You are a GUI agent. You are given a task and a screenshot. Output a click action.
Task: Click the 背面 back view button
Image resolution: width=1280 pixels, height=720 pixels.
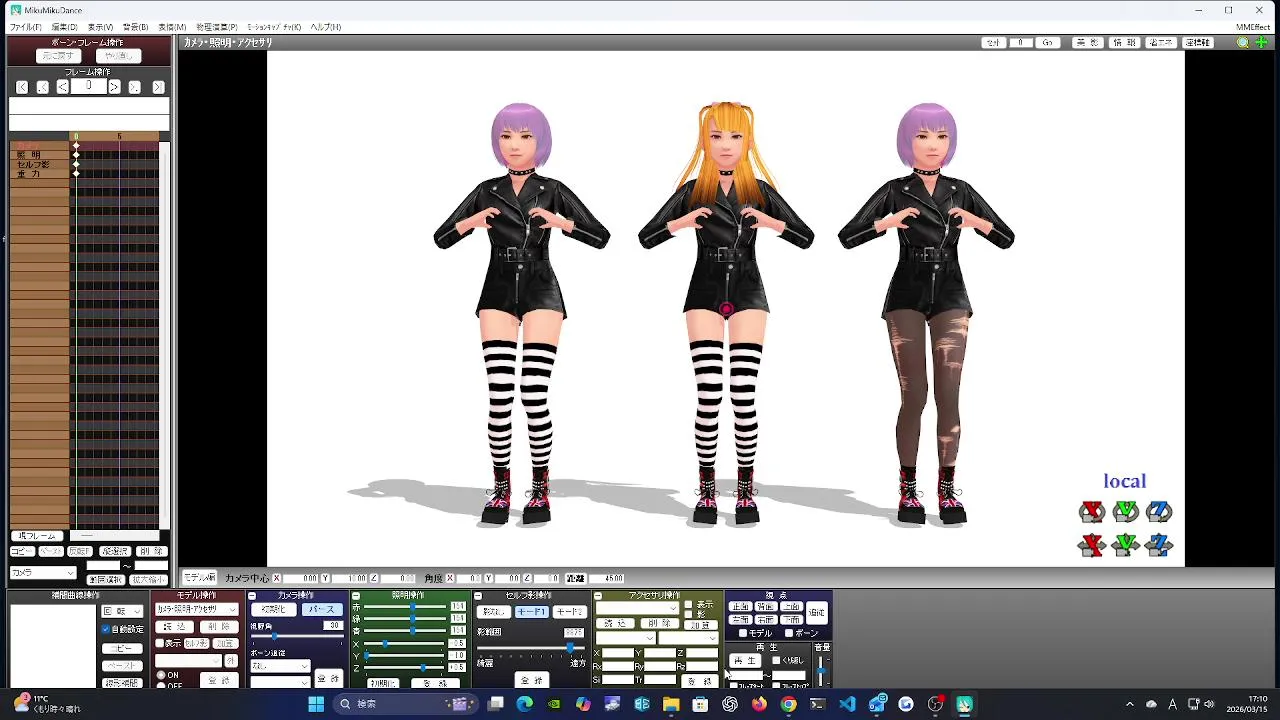[x=765, y=607]
